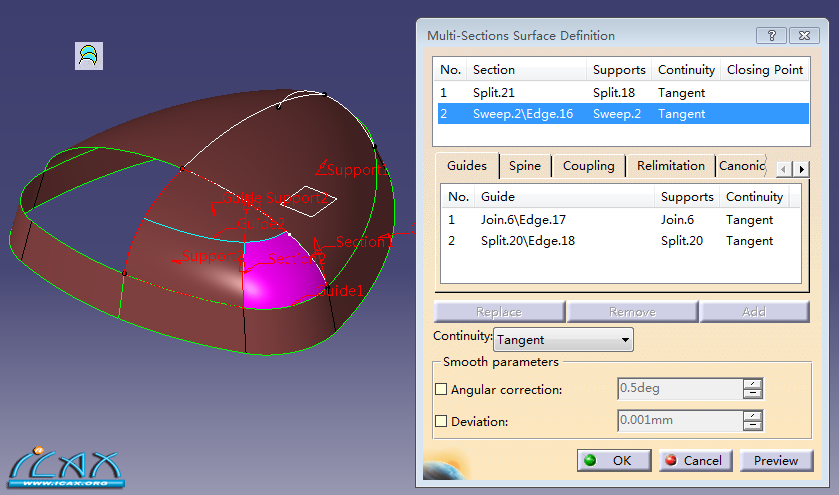Click the Cancel button
The width and height of the screenshot is (839, 495).
pos(693,460)
